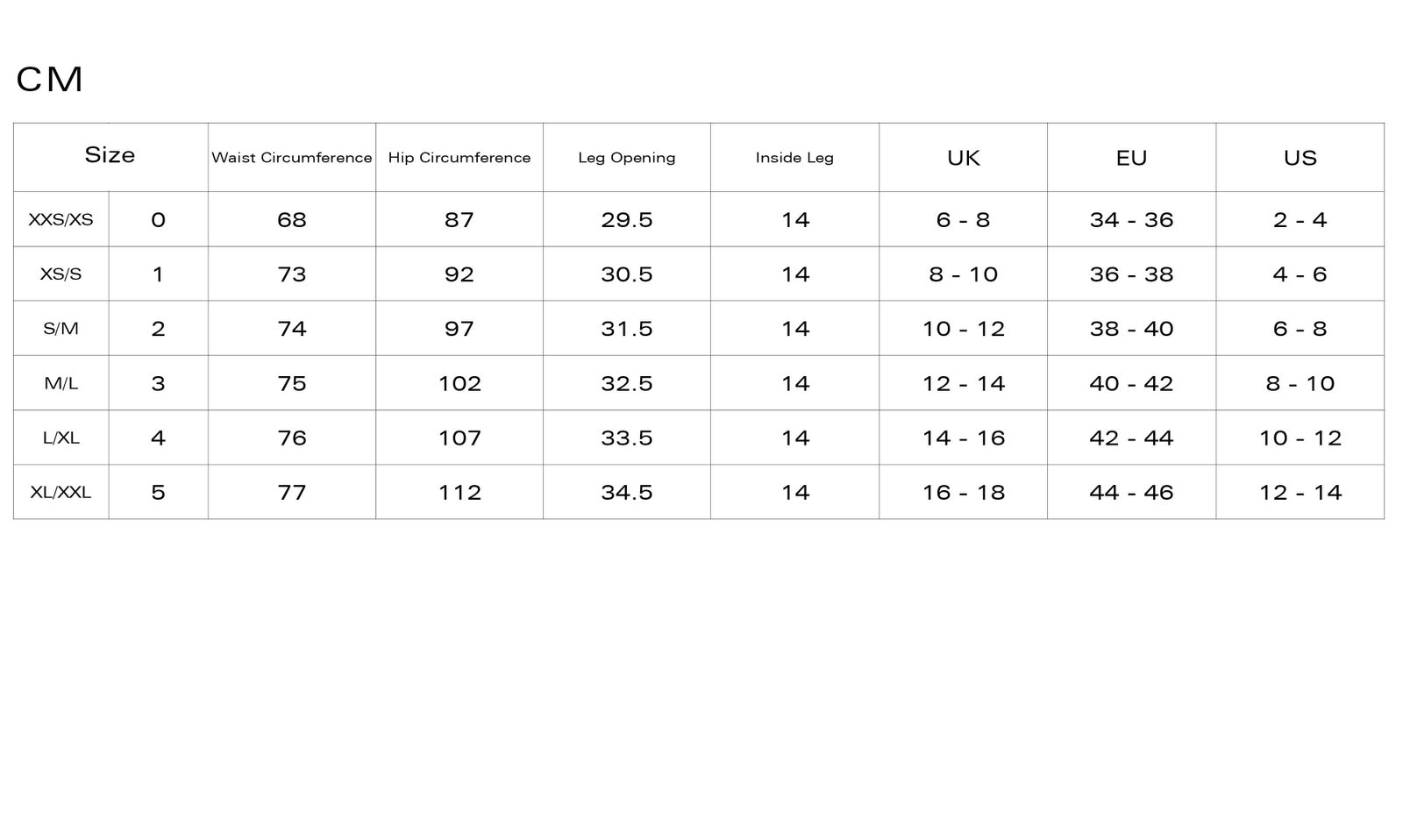Screen dimensions: 1403x840
Task: Click the CM unit heading
Action: pyautogui.click(x=50, y=79)
